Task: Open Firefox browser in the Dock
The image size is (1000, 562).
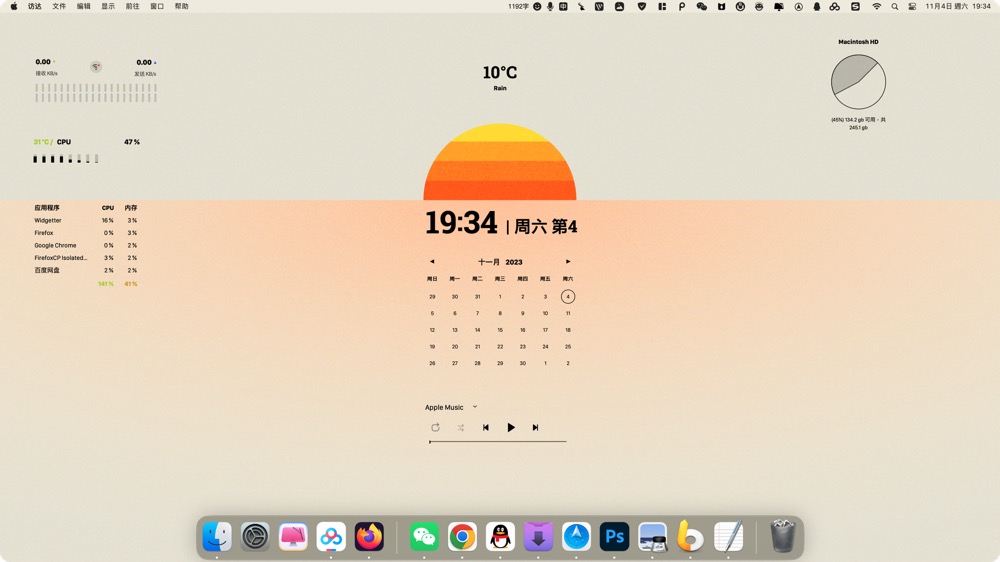Action: [369, 537]
